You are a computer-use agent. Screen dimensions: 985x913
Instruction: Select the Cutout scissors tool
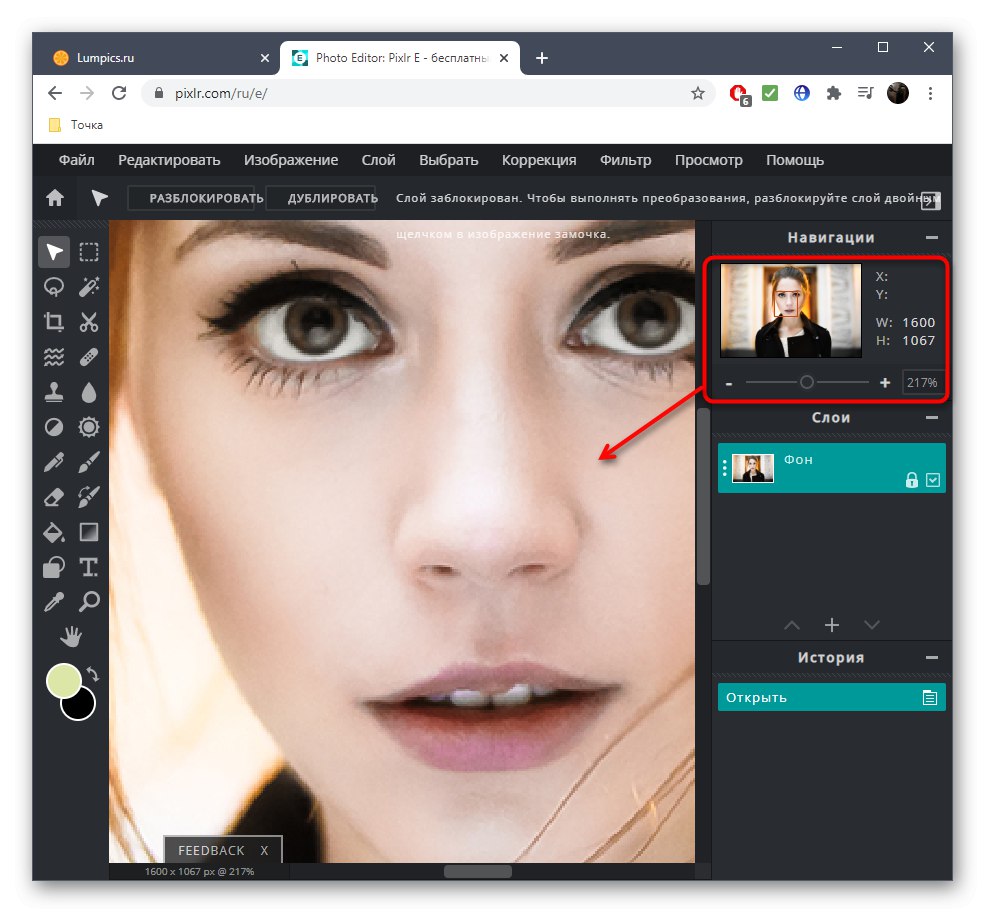[x=89, y=322]
